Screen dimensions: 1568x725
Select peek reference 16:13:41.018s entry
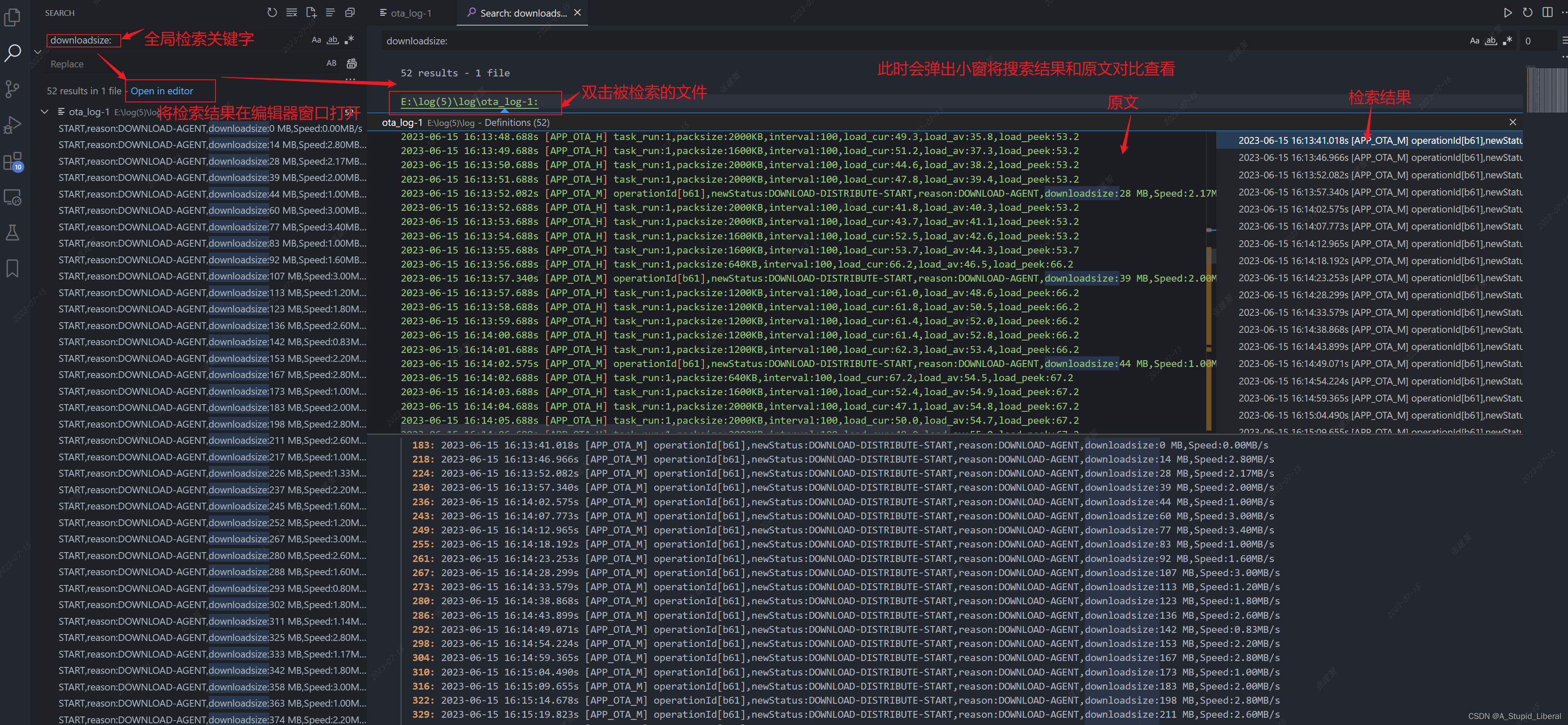pyautogui.click(x=1370, y=141)
